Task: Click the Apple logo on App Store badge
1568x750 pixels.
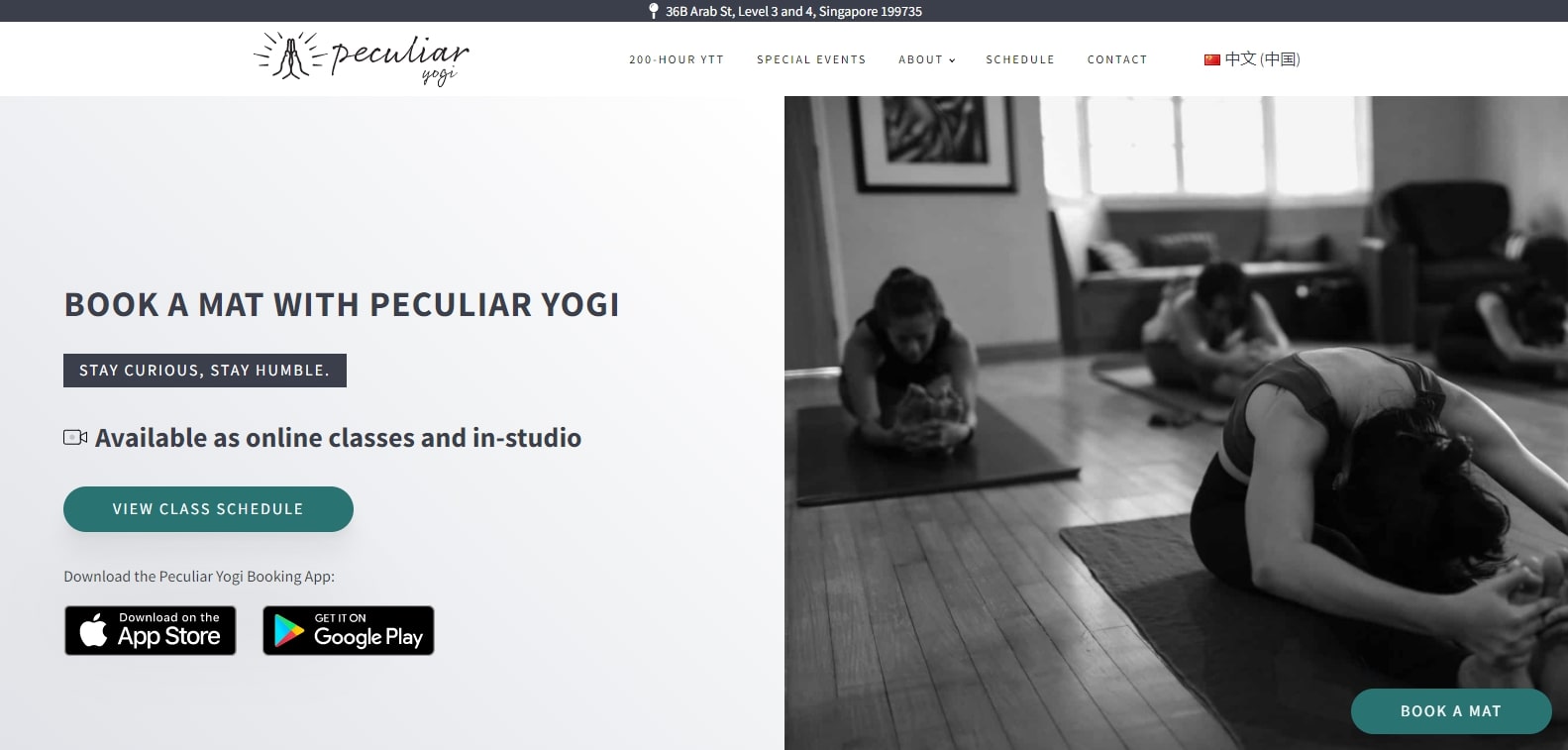Action: tap(93, 630)
